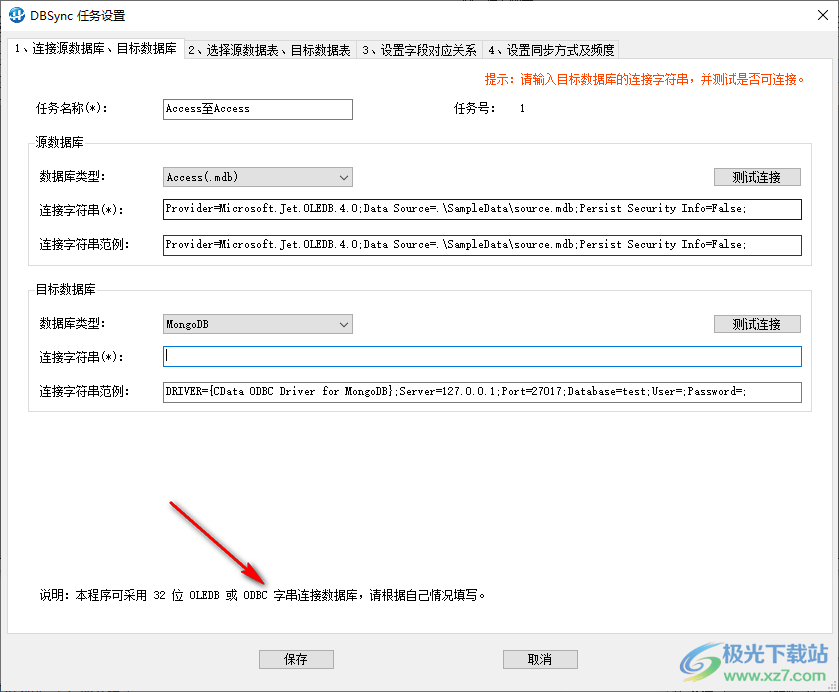Open tab 4 设置同步方式及频度
839x692 pixels.
tap(551, 50)
